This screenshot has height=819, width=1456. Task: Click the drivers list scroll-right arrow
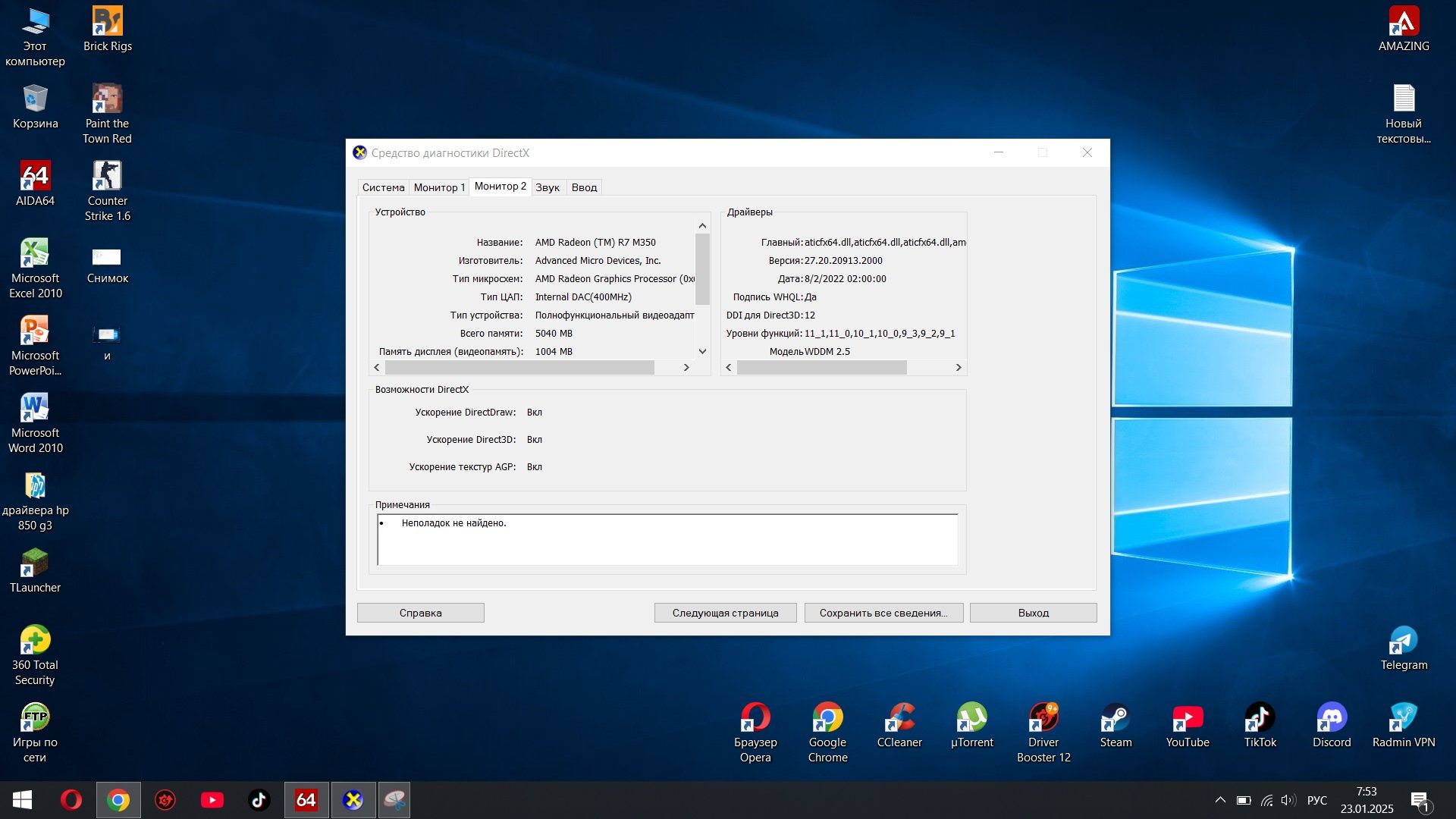(x=959, y=367)
